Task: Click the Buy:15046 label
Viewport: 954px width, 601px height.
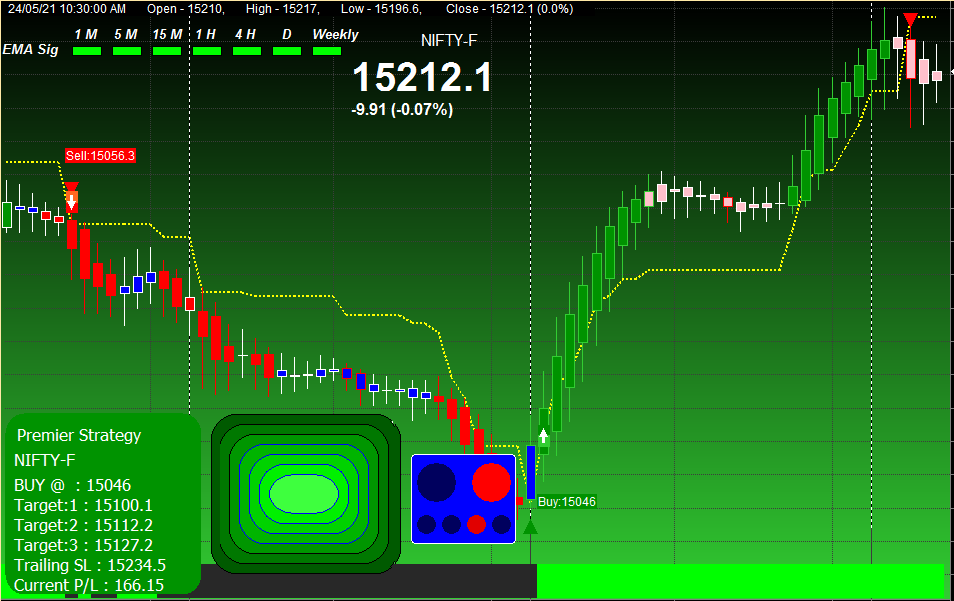Action: (x=565, y=501)
